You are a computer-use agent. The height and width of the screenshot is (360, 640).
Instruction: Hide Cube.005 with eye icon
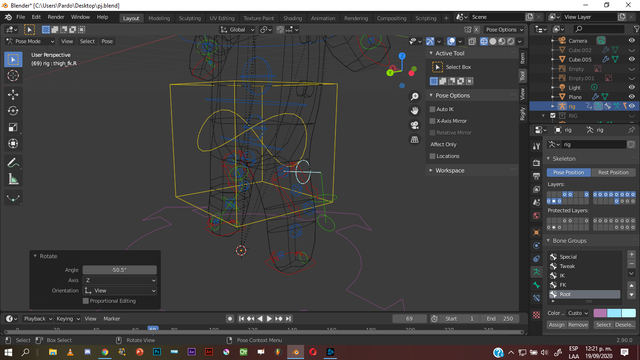tap(631, 59)
